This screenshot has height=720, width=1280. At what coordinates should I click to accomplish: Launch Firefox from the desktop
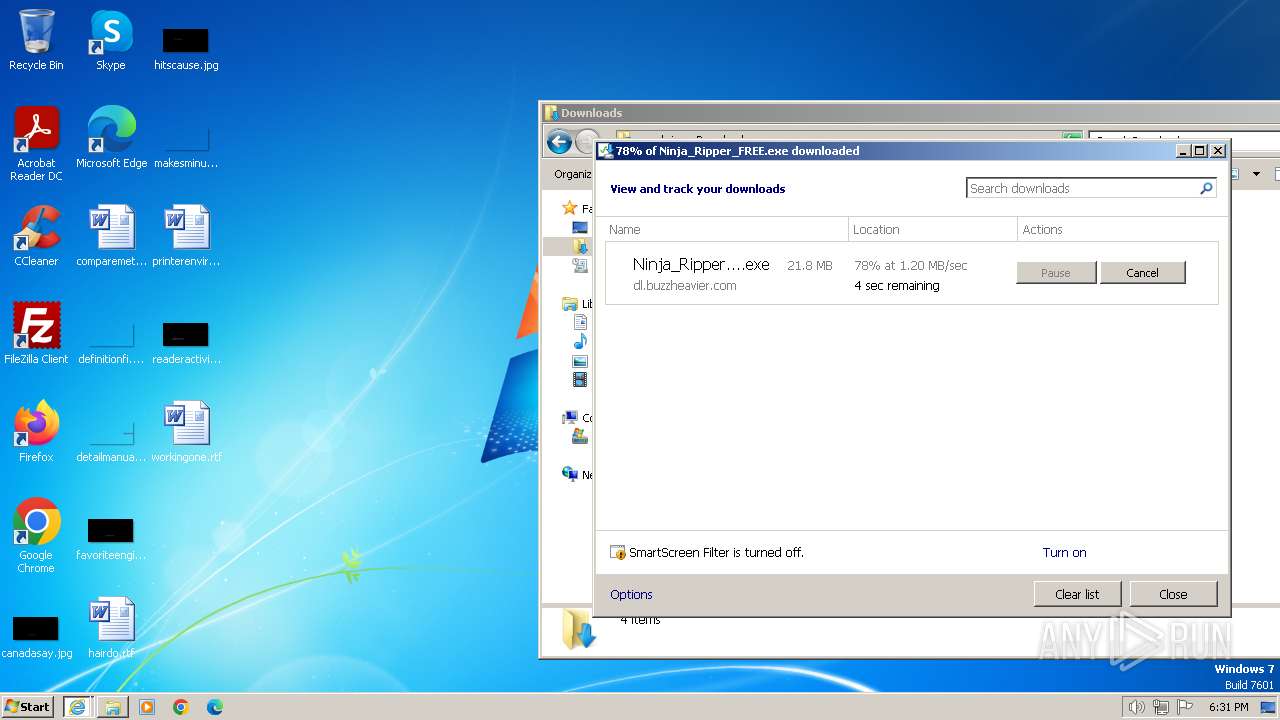tap(36, 431)
